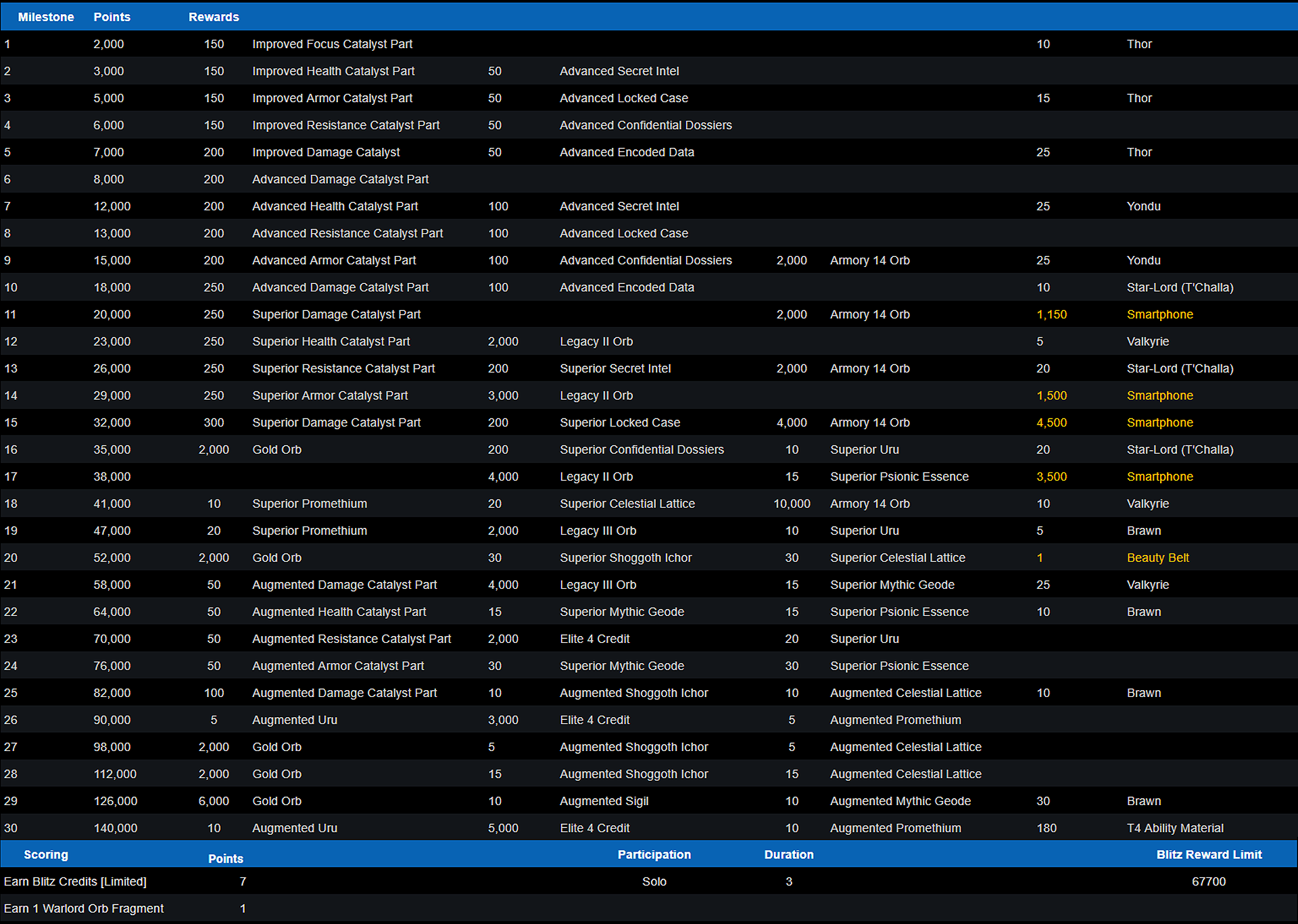Click the Blitz Reward Limit header
The height and width of the screenshot is (924, 1298).
click(1209, 854)
